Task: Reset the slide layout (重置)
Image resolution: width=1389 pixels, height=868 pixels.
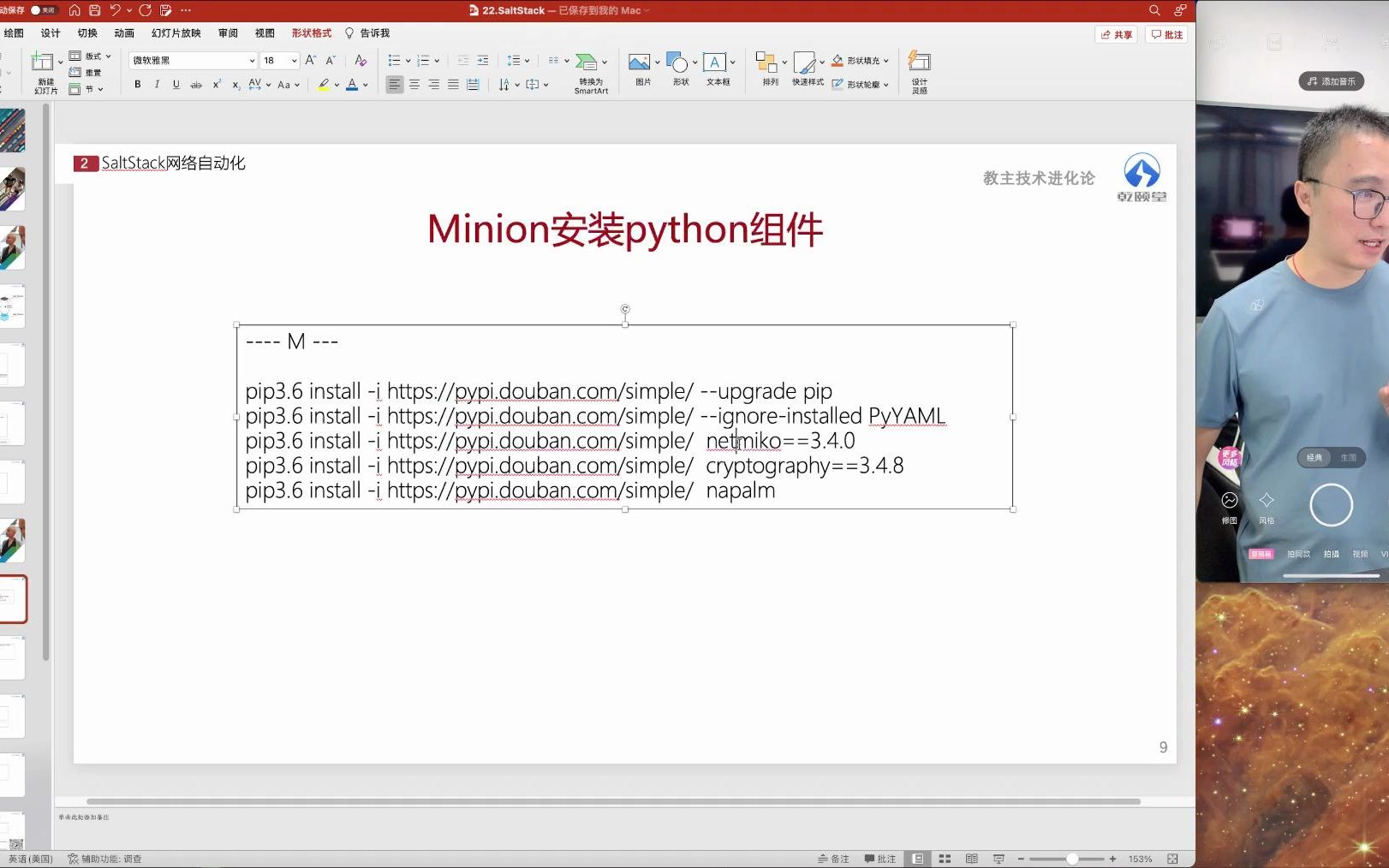Action: pyautogui.click(x=86, y=73)
